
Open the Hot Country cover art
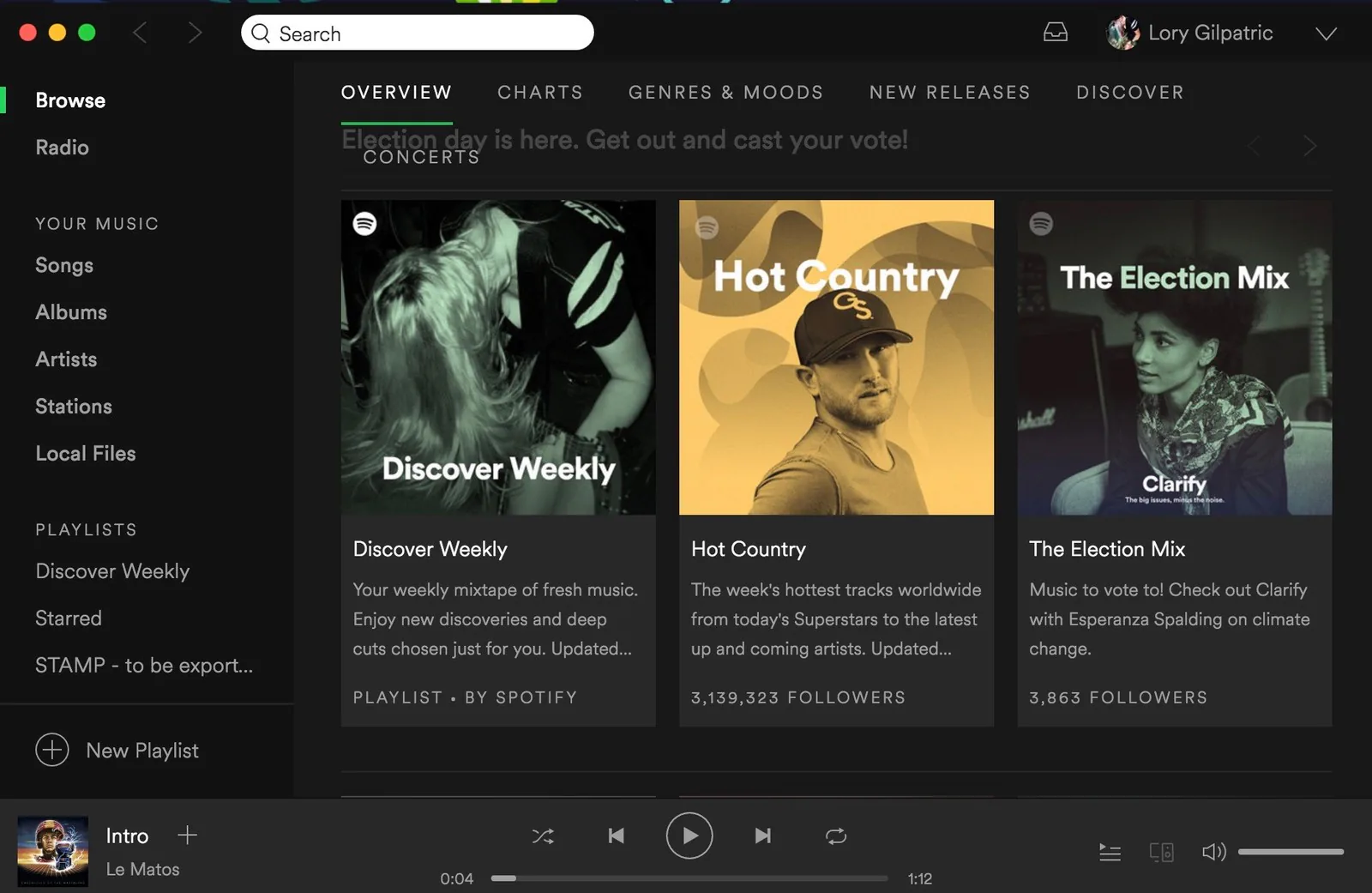836,358
